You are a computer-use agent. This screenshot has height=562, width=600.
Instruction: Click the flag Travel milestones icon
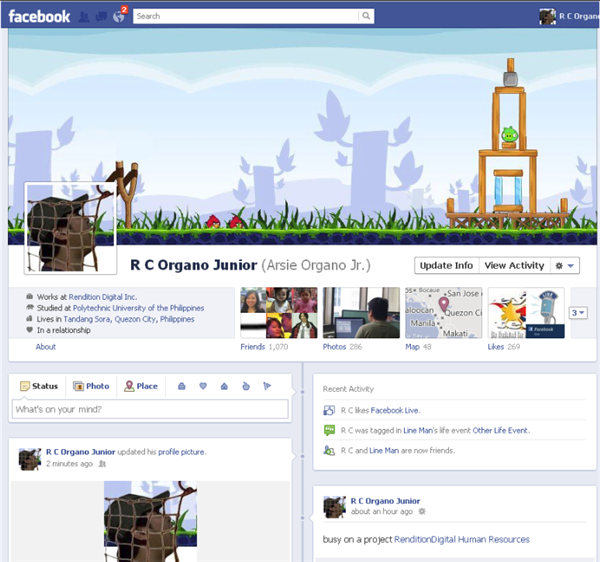click(x=267, y=386)
